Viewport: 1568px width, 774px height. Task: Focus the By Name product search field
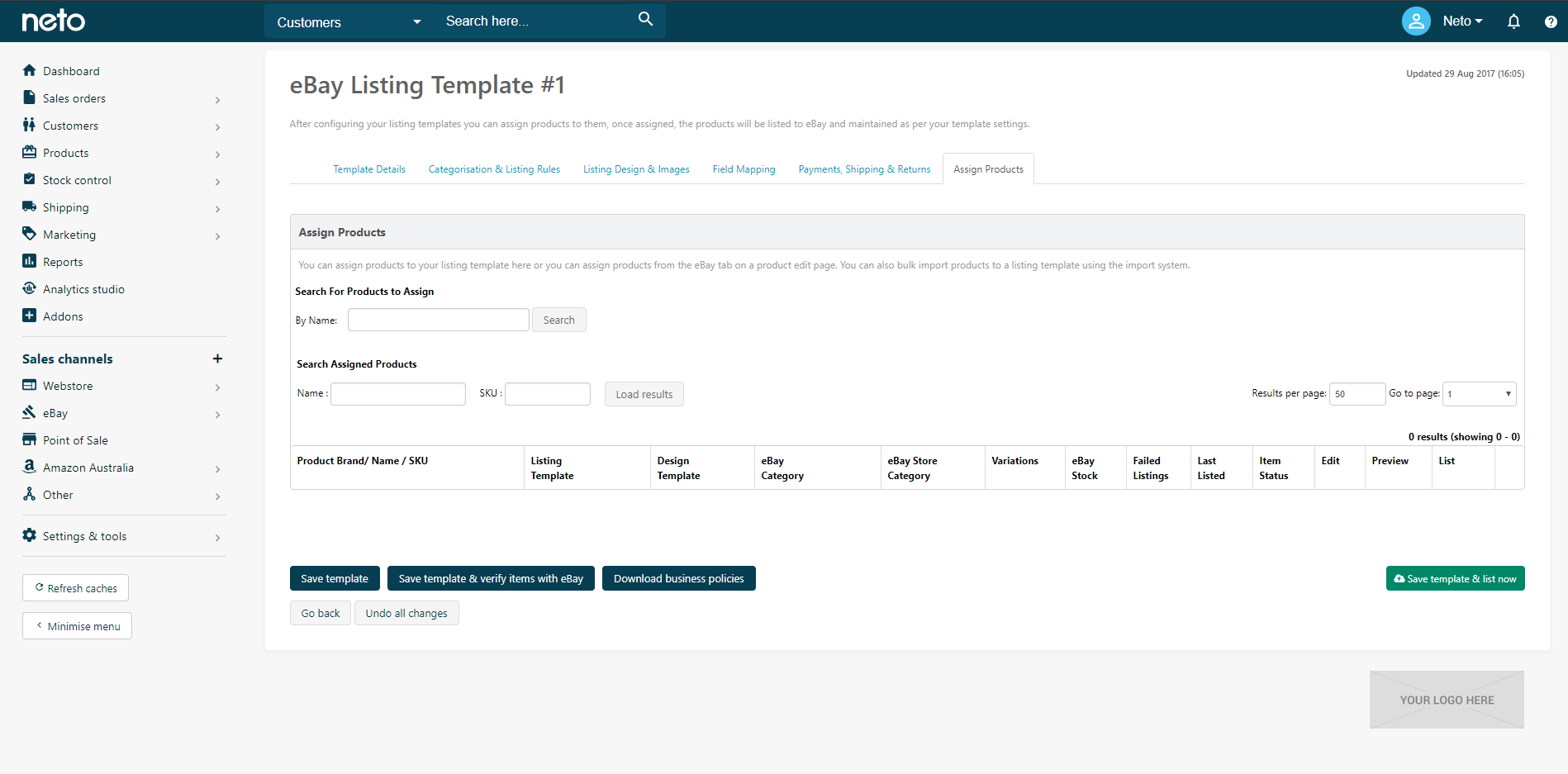[x=439, y=320]
